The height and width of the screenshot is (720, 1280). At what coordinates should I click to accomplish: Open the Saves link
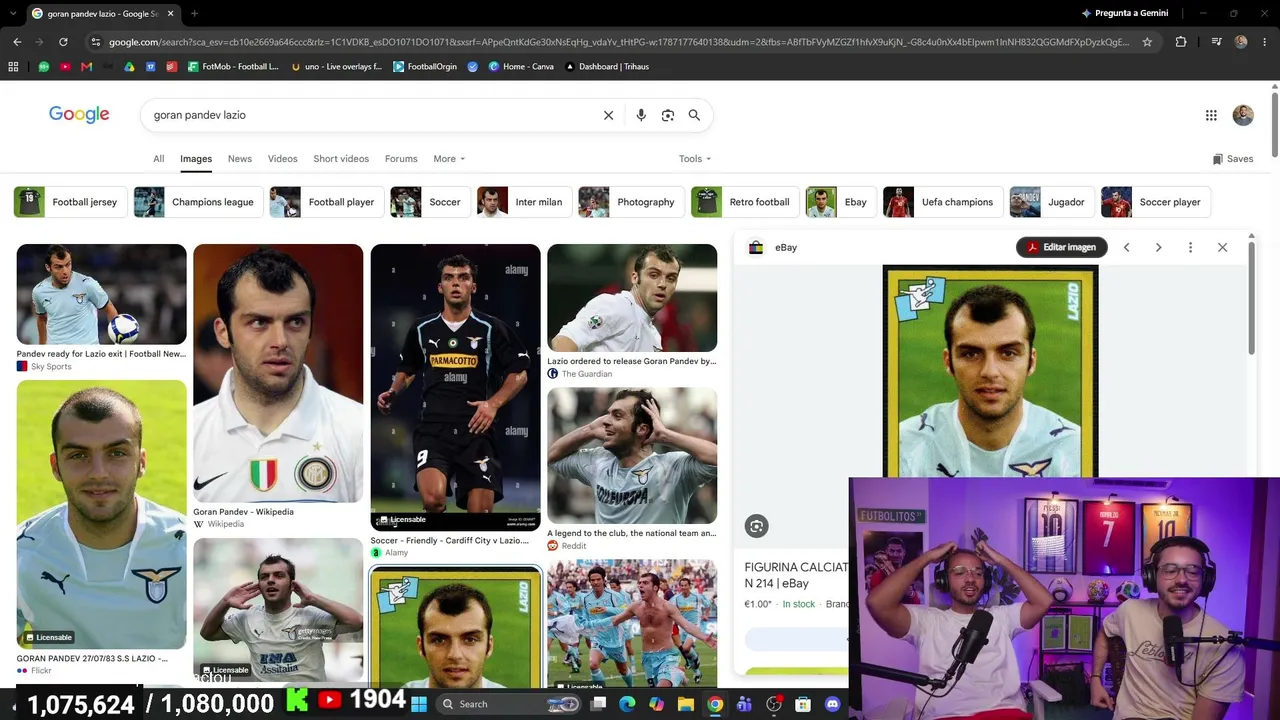tap(1232, 159)
